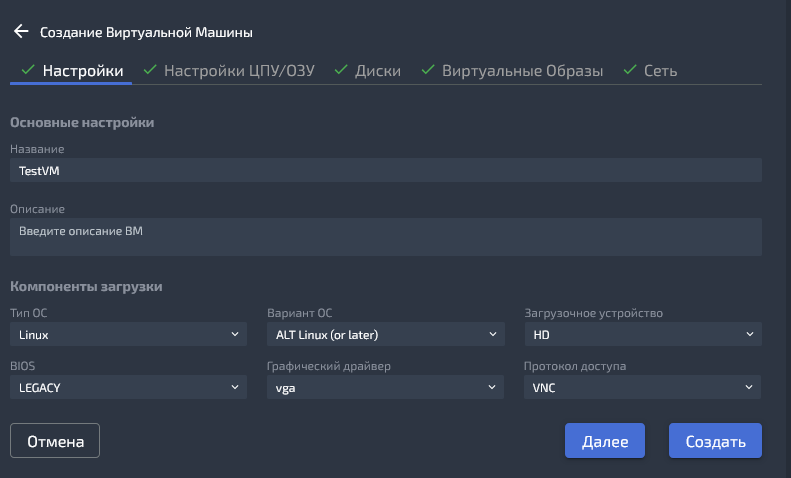Image resolution: width=791 pixels, height=478 pixels.
Task: Click the checkmark icon beside Диски
Action: coord(340,71)
